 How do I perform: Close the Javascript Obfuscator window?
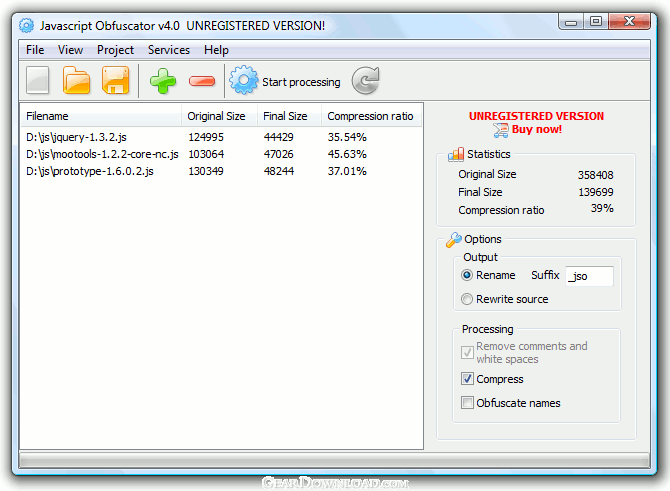[x=629, y=21]
